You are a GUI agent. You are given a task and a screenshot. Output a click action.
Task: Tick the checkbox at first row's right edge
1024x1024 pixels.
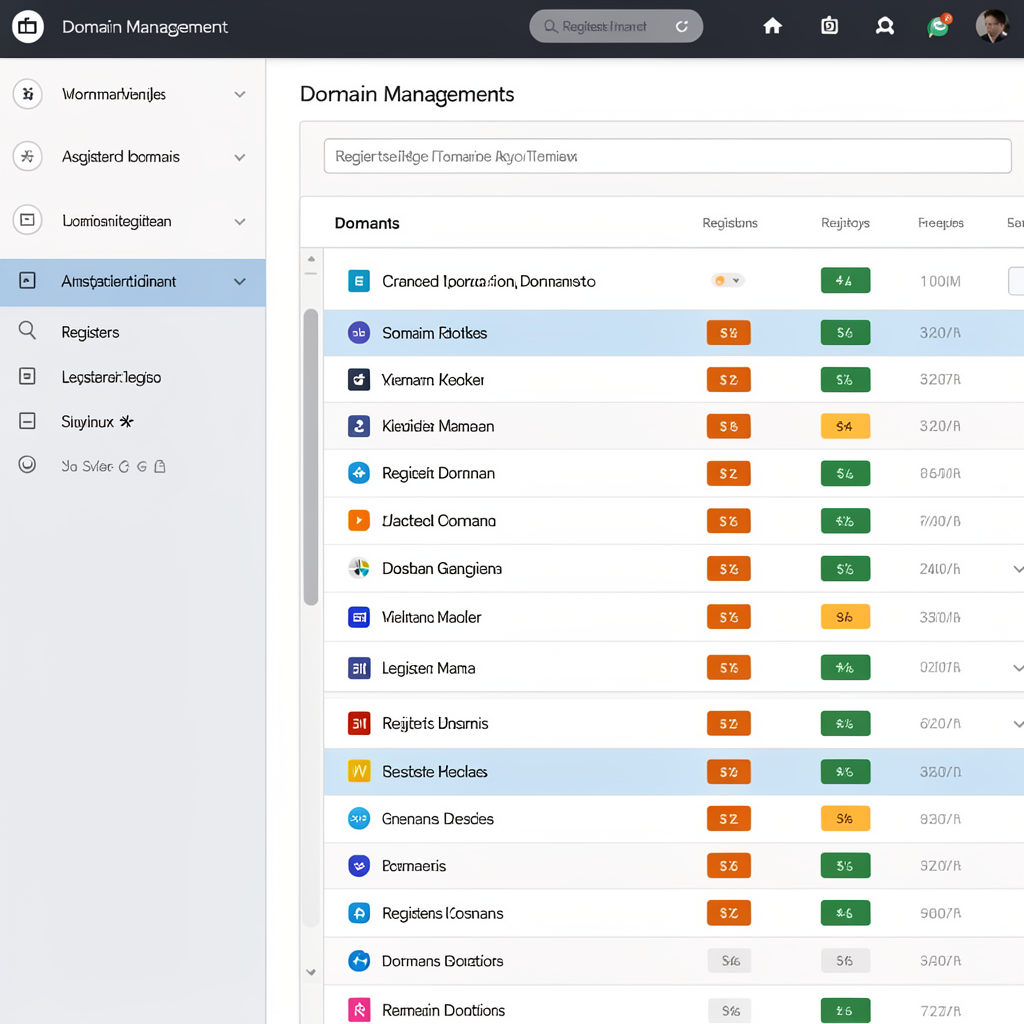point(1016,281)
